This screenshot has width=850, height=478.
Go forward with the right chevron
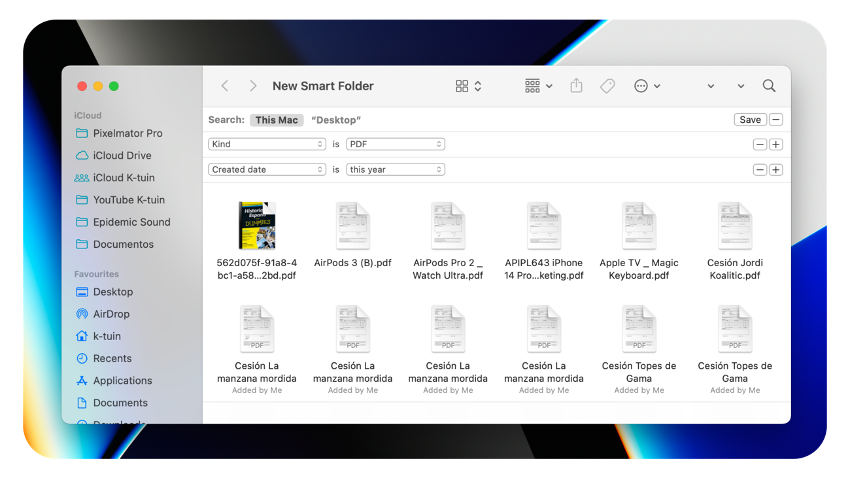pos(253,86)
